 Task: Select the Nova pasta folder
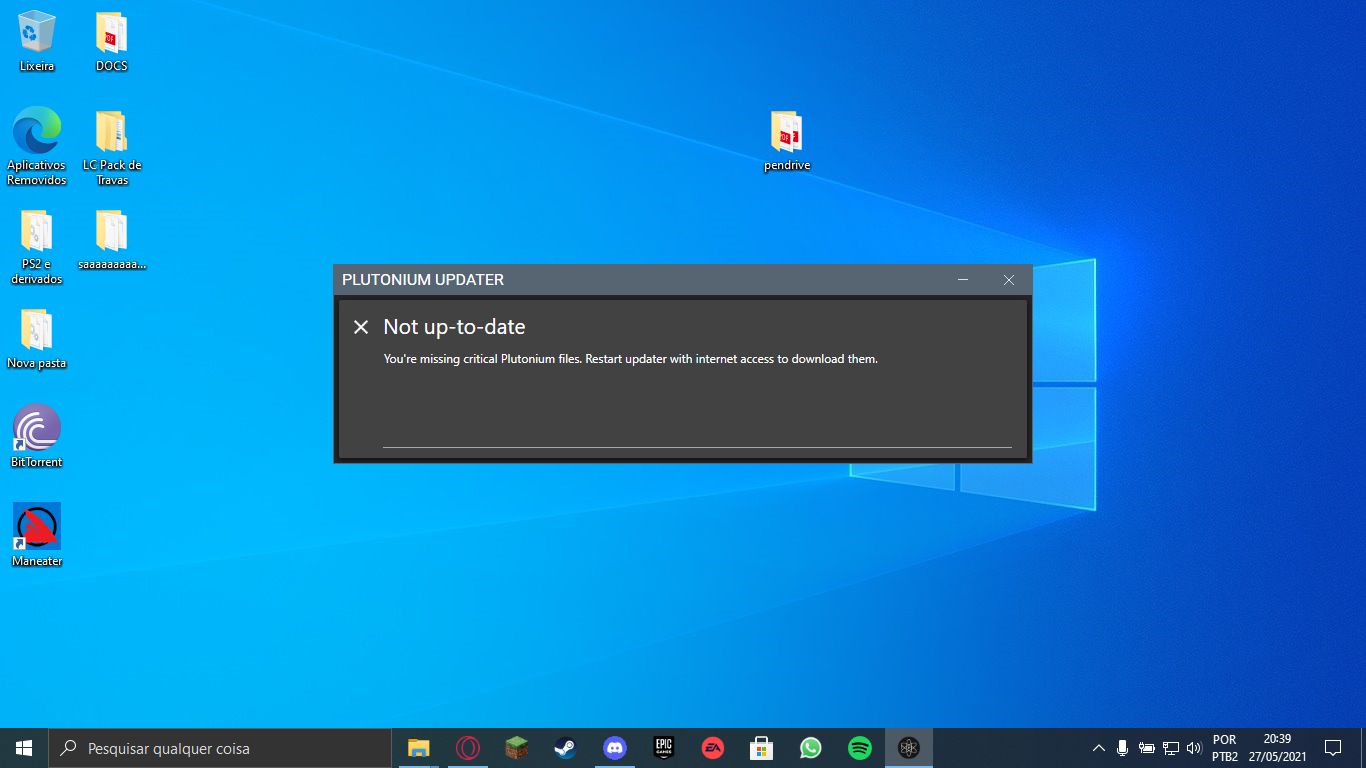[x=37, y=339]
